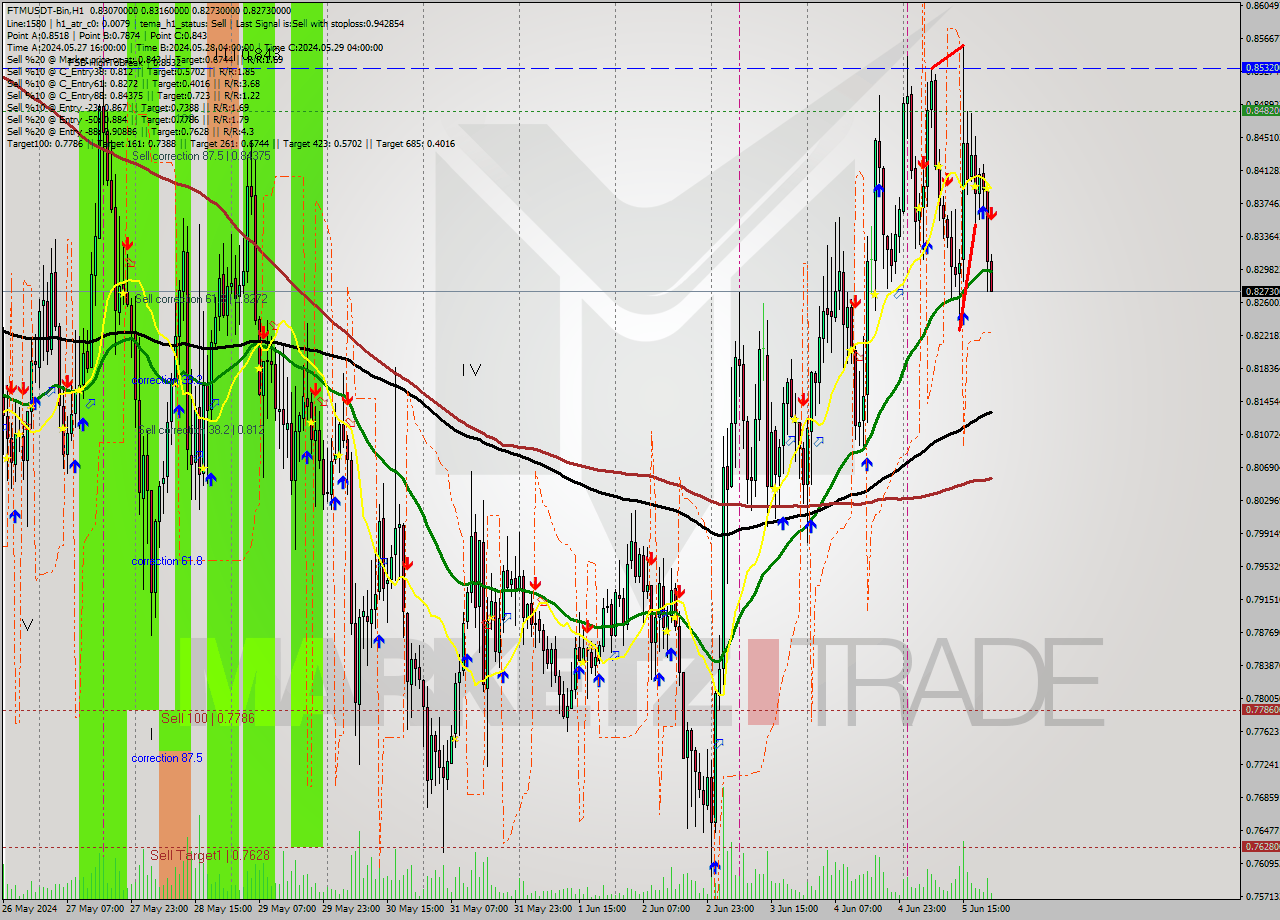Click the 0.81072 price axis value
This screenshot has height=920, width=1280.
1260,435
